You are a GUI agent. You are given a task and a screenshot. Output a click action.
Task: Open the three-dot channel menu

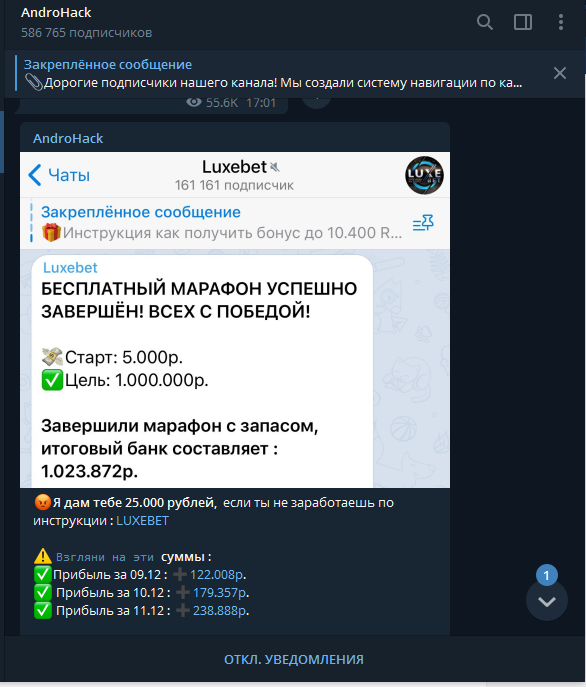(561, 22)
